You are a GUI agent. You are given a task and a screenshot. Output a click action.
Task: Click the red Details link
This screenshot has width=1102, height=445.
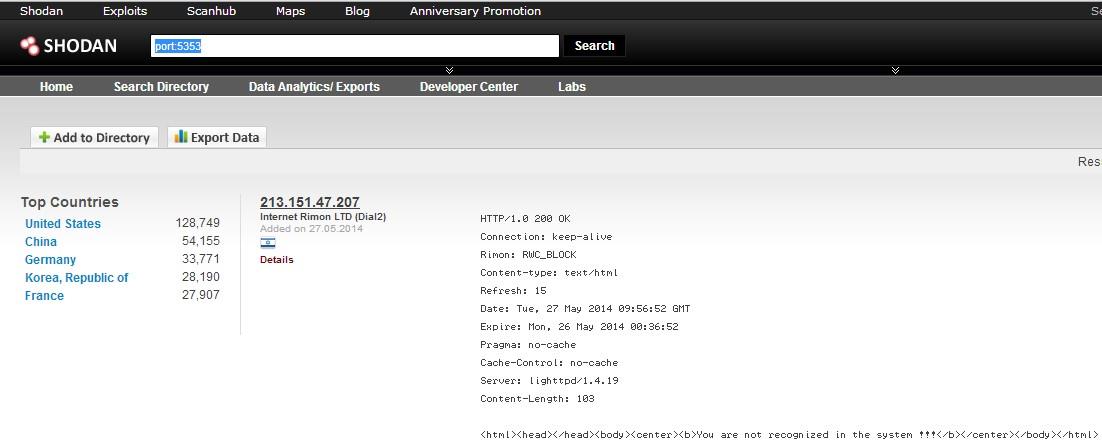click(x=277, y=260)
